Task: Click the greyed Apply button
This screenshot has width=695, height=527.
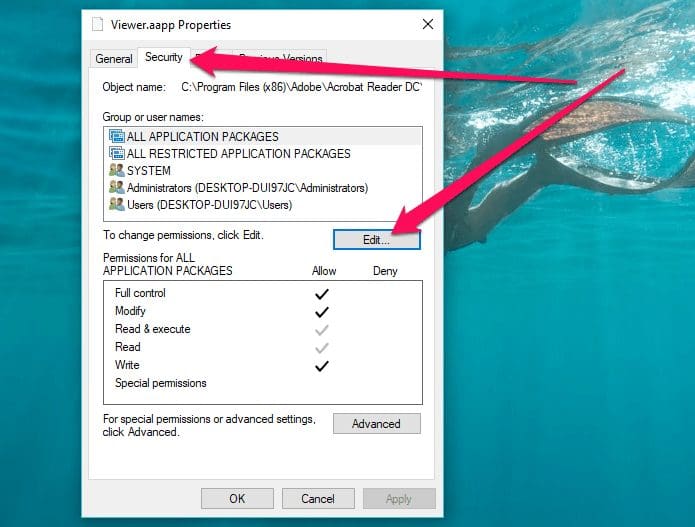Action: coord(399,499)
